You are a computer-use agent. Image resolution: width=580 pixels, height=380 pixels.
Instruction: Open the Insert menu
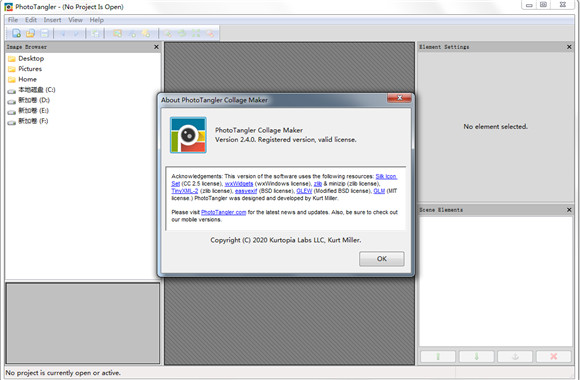pos(52,20)
